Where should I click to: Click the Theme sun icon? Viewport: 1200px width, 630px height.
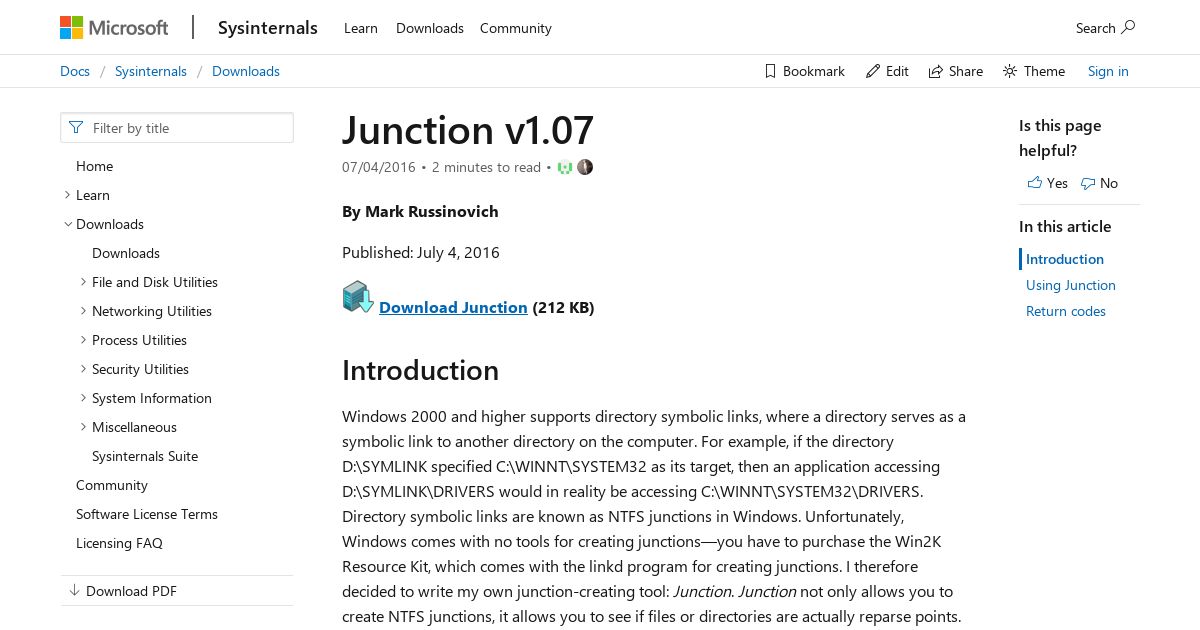point(1010,71)
